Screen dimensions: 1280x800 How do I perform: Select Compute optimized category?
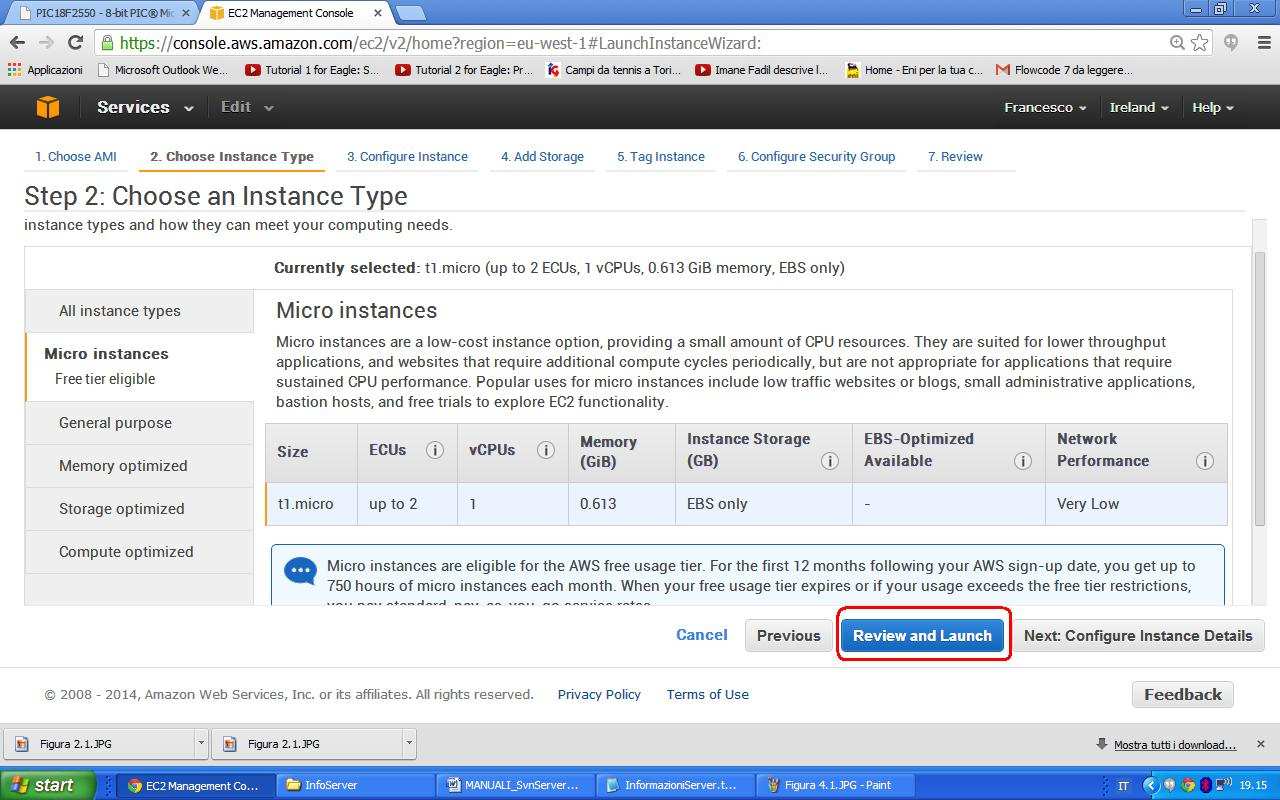(x=139, y=552)
